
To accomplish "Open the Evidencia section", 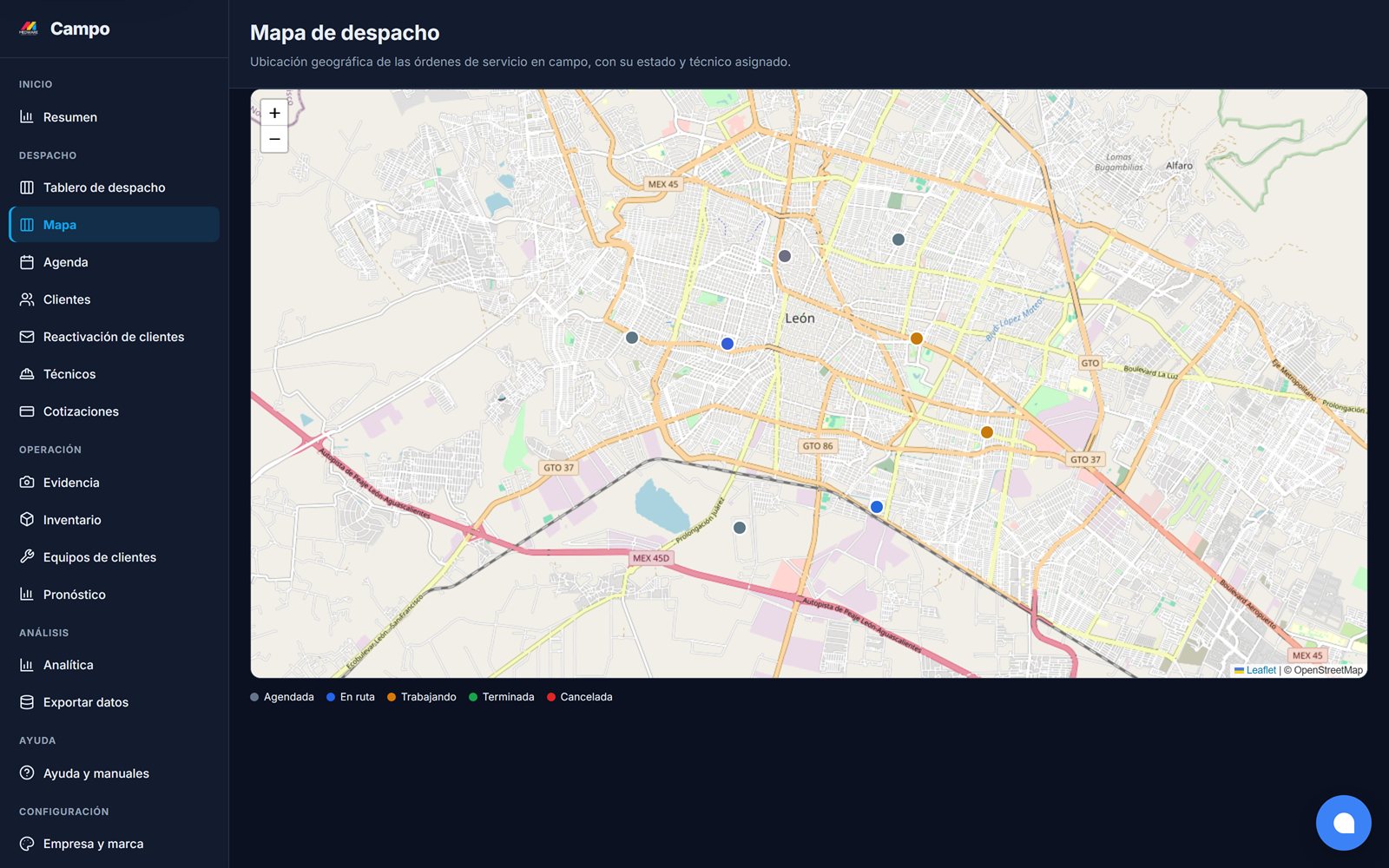I will click(114, 483).
